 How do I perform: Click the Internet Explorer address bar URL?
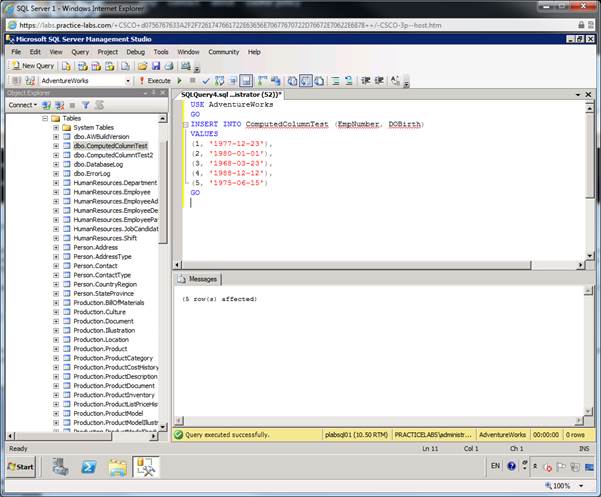(x=230, y=25)
